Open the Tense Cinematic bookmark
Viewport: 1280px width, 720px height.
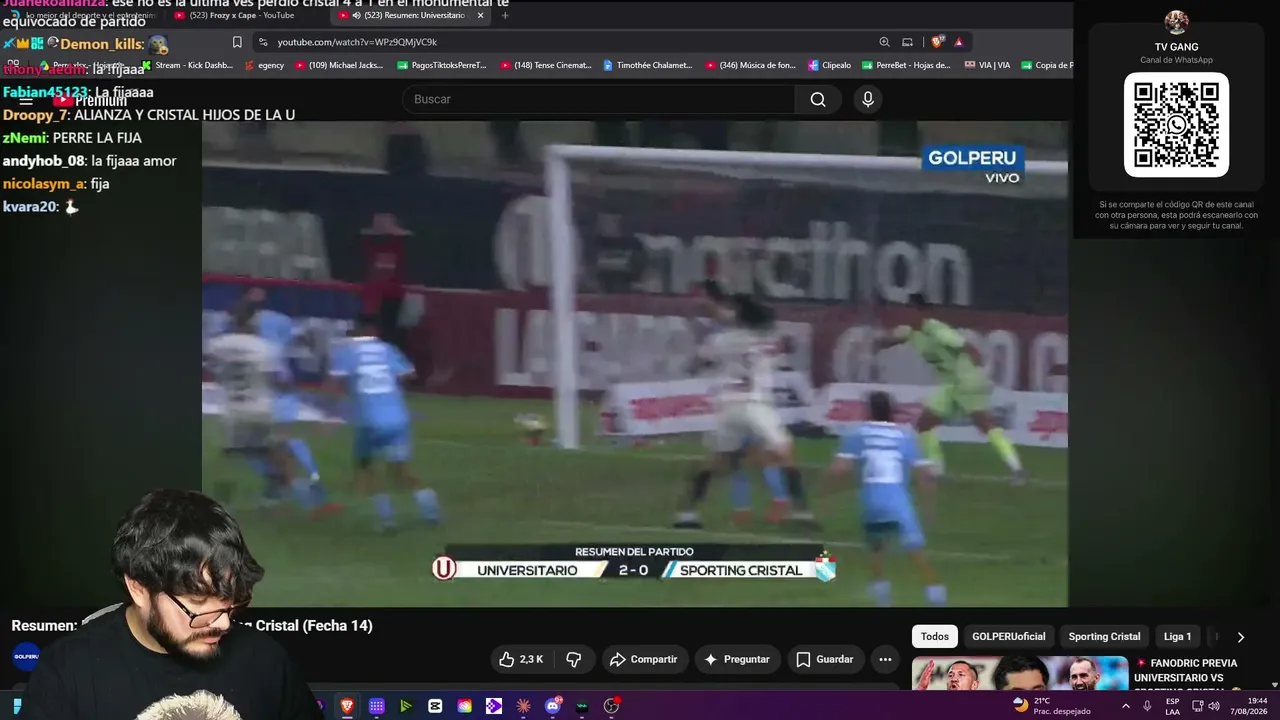coord(545,65)
